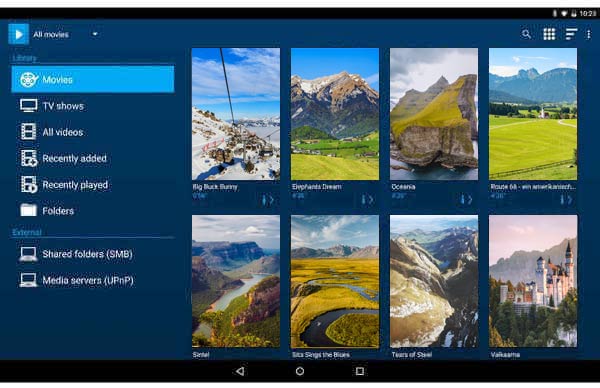Open the search magnifier icon
Viewport: 600px width, 388px height.
(527, 34)
